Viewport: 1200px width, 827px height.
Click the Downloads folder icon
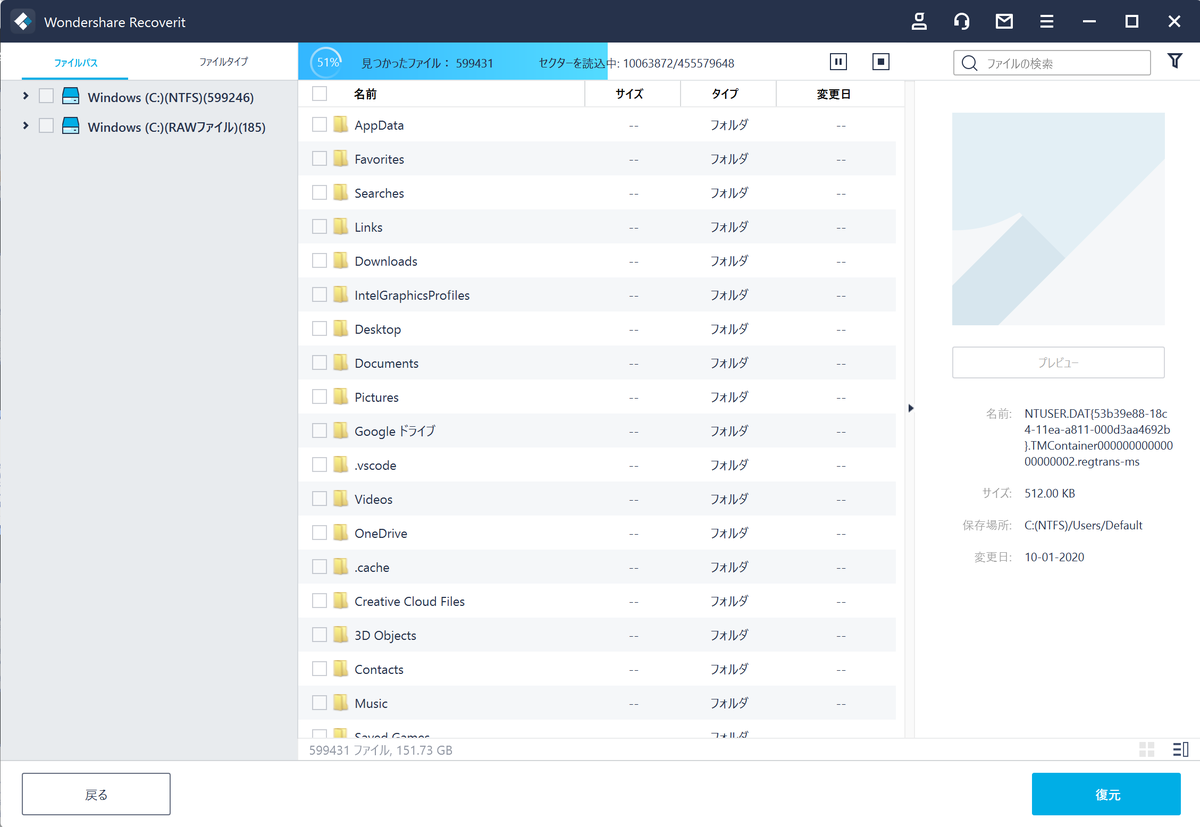[340, 261]
